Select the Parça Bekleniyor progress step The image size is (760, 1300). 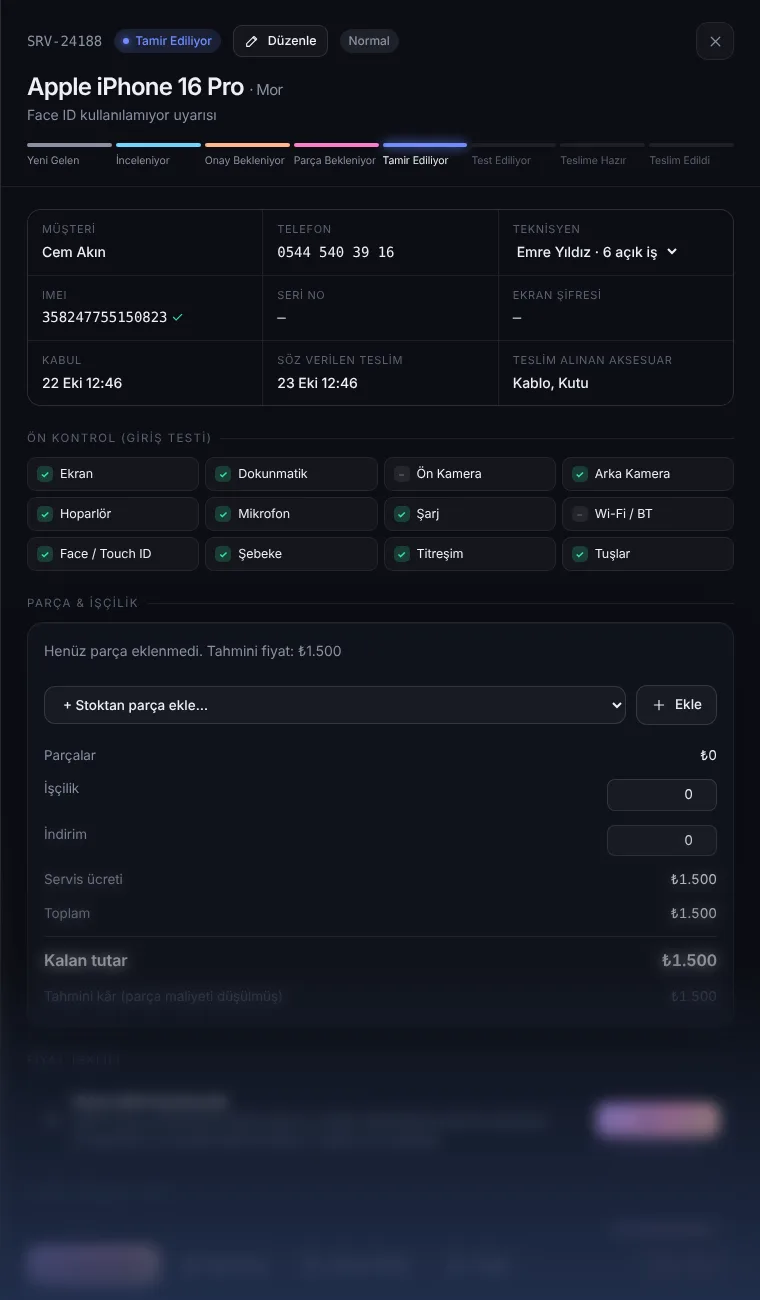[336, 154]
